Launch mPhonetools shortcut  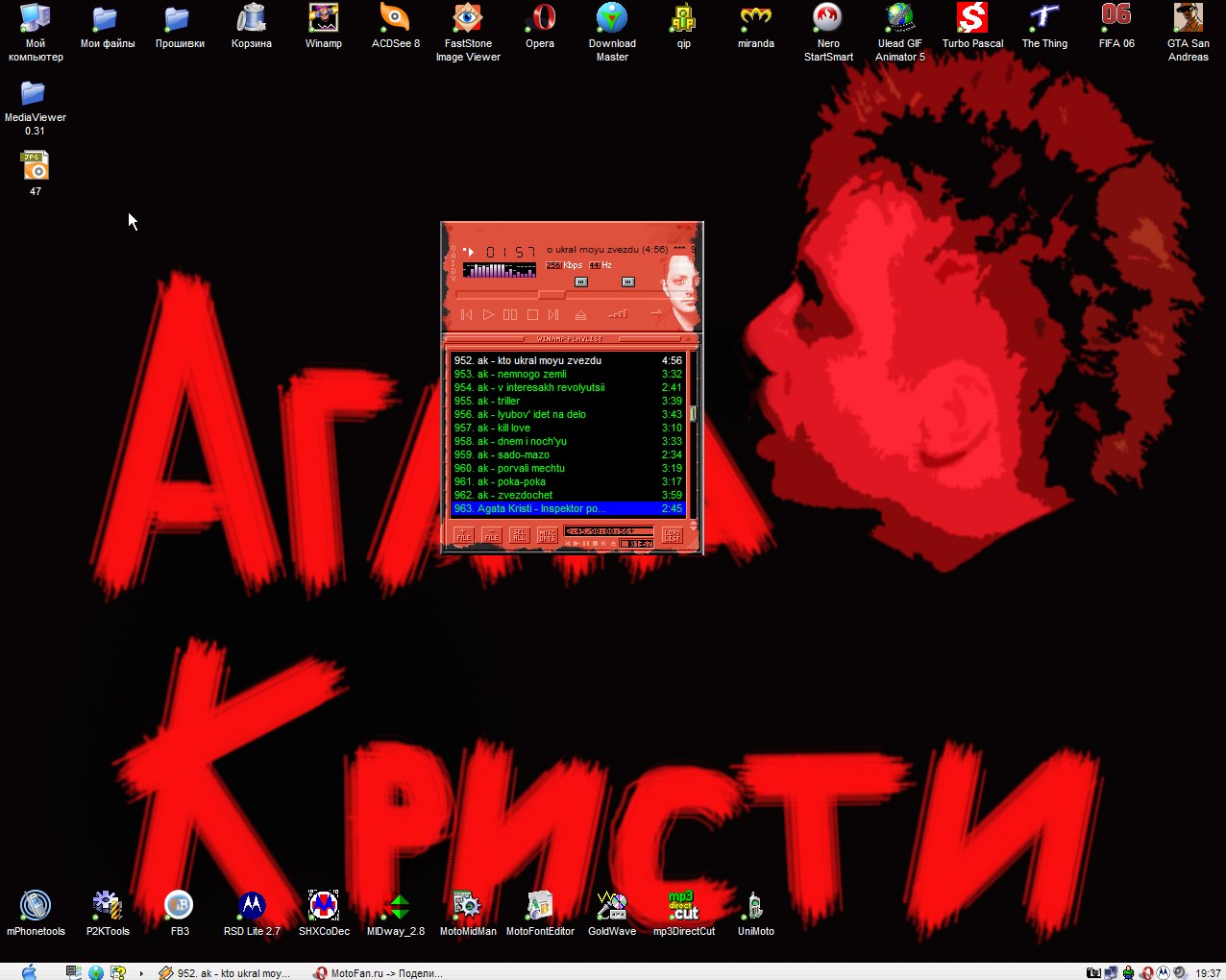(36, 913)
